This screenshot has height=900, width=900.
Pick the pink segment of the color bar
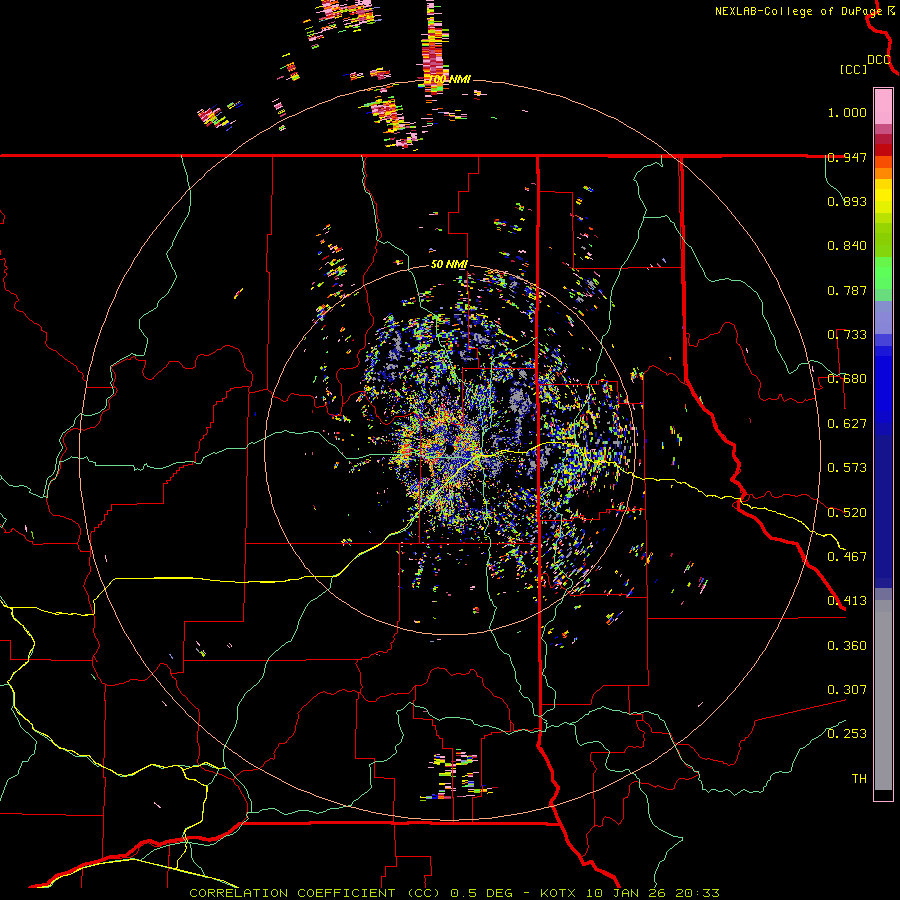(x=883, y=107)
